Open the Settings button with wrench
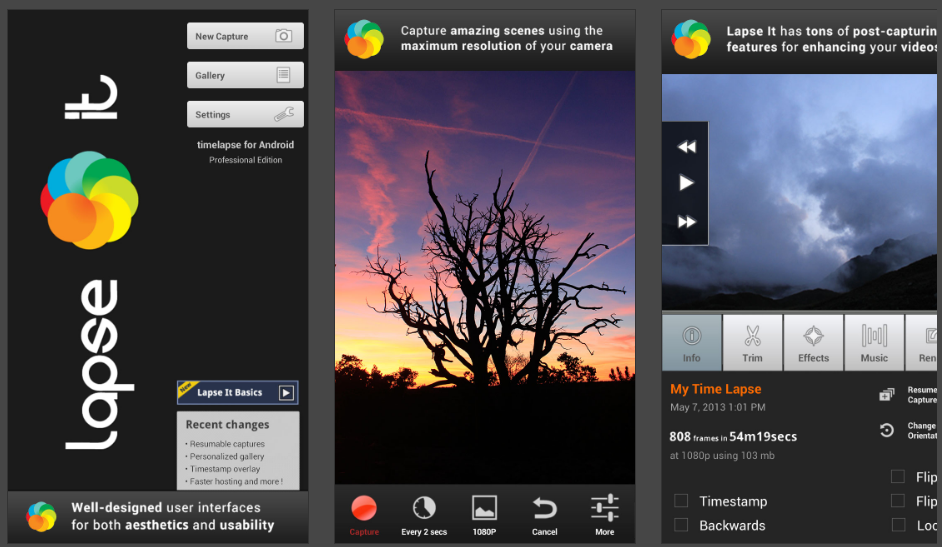Screen dimensions: 942x547 [245, 114]
